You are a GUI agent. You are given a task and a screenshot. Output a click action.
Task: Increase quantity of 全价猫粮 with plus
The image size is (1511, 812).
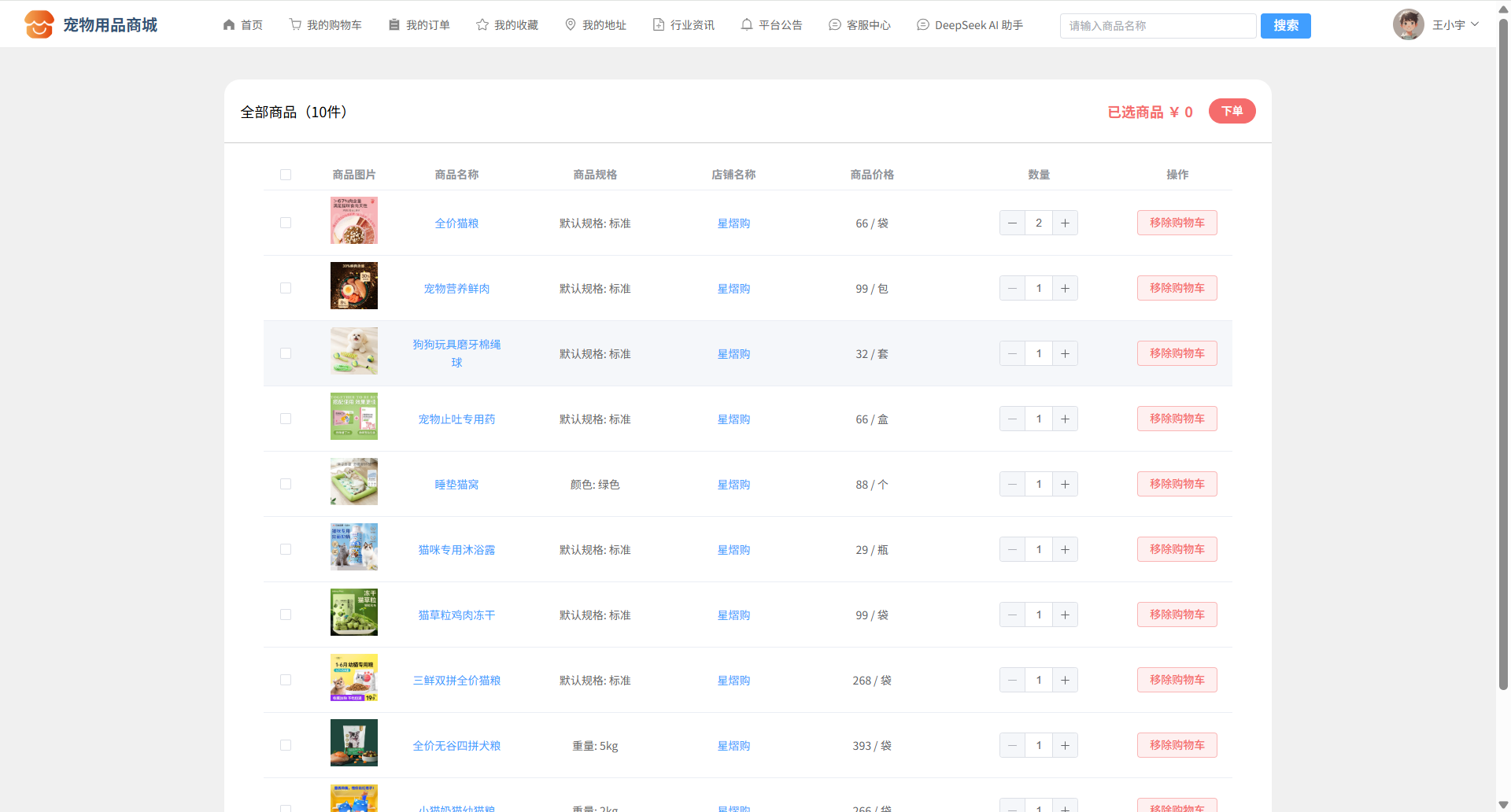pos(1065,223)
